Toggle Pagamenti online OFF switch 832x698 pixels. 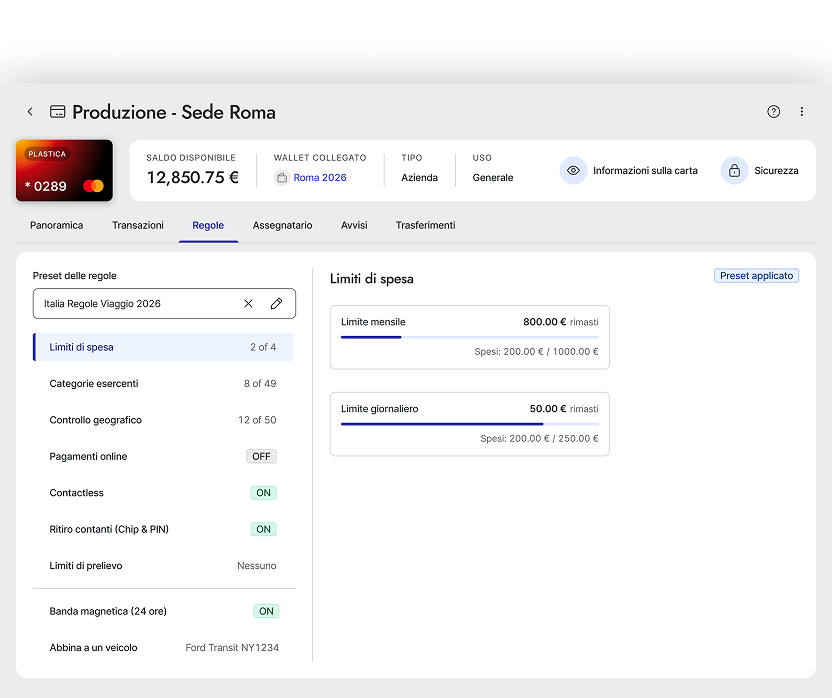click(261, 457)
